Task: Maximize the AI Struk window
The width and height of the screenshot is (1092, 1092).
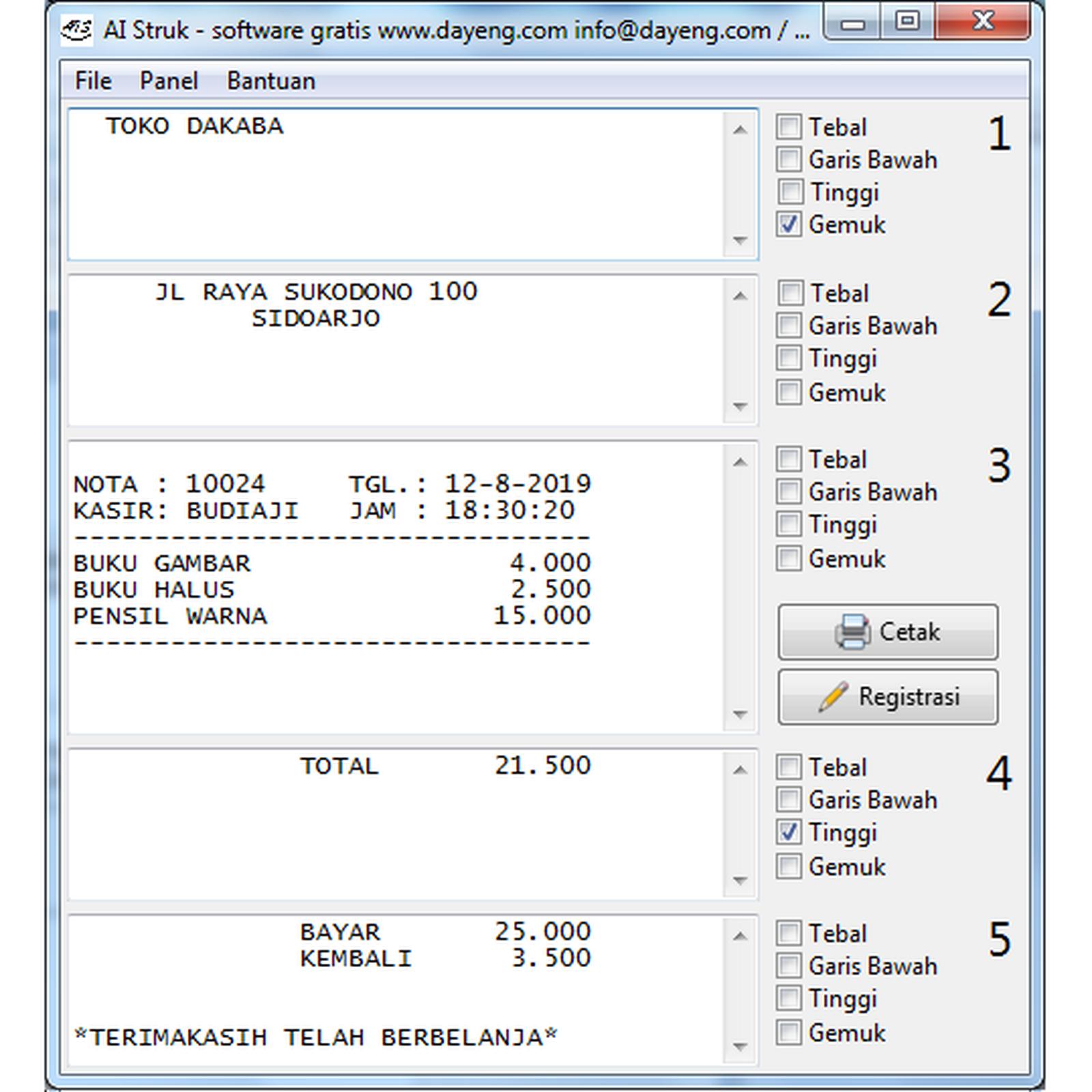Action: [x=907, y=22]
